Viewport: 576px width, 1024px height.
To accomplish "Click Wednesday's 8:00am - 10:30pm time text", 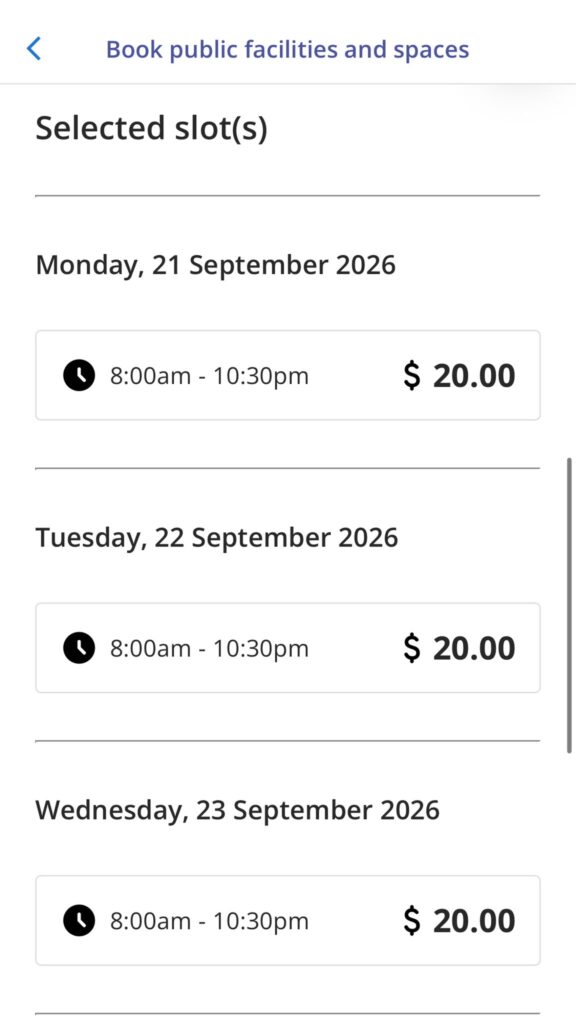I will (209, 921).
